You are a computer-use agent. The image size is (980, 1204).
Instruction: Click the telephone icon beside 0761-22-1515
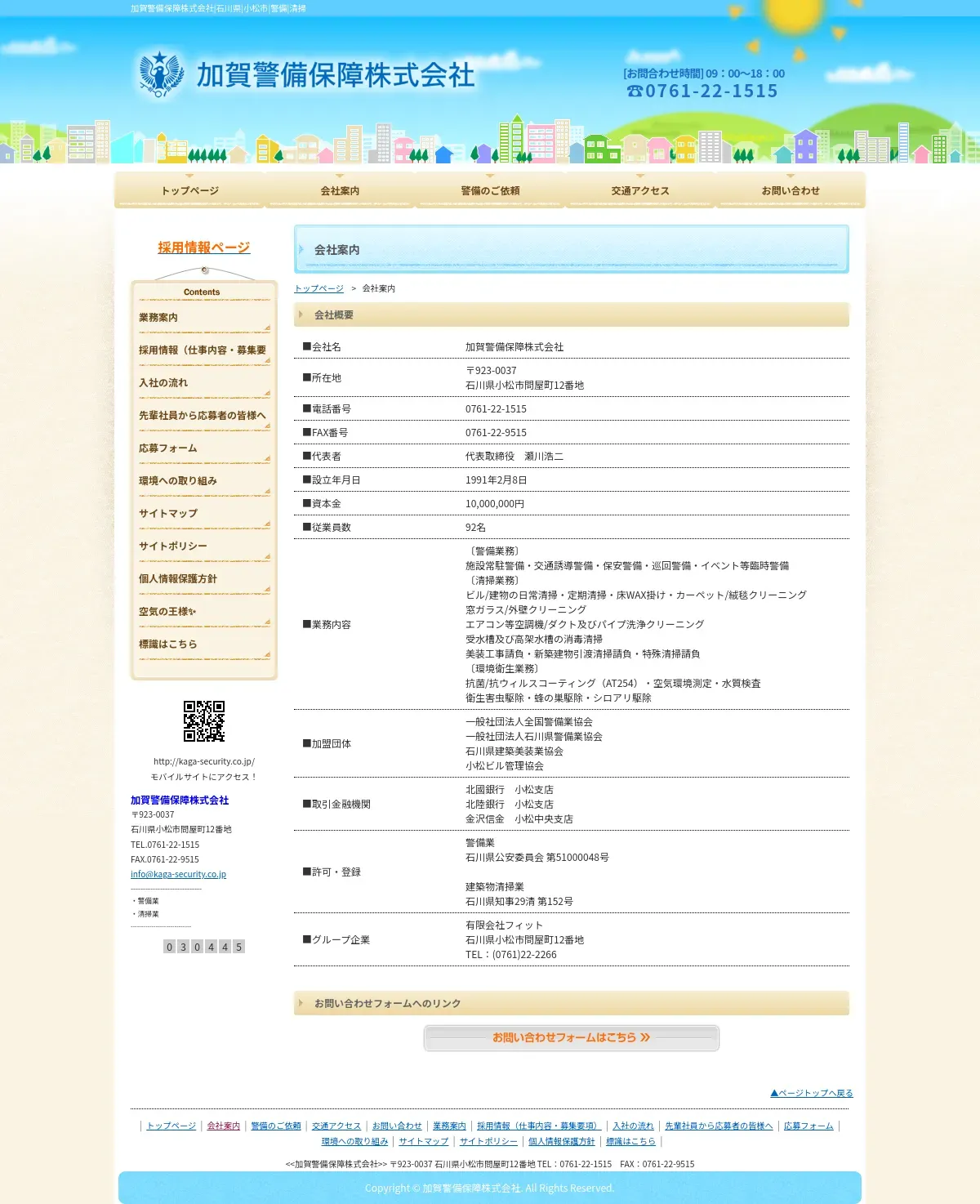(x=635, y=91)
